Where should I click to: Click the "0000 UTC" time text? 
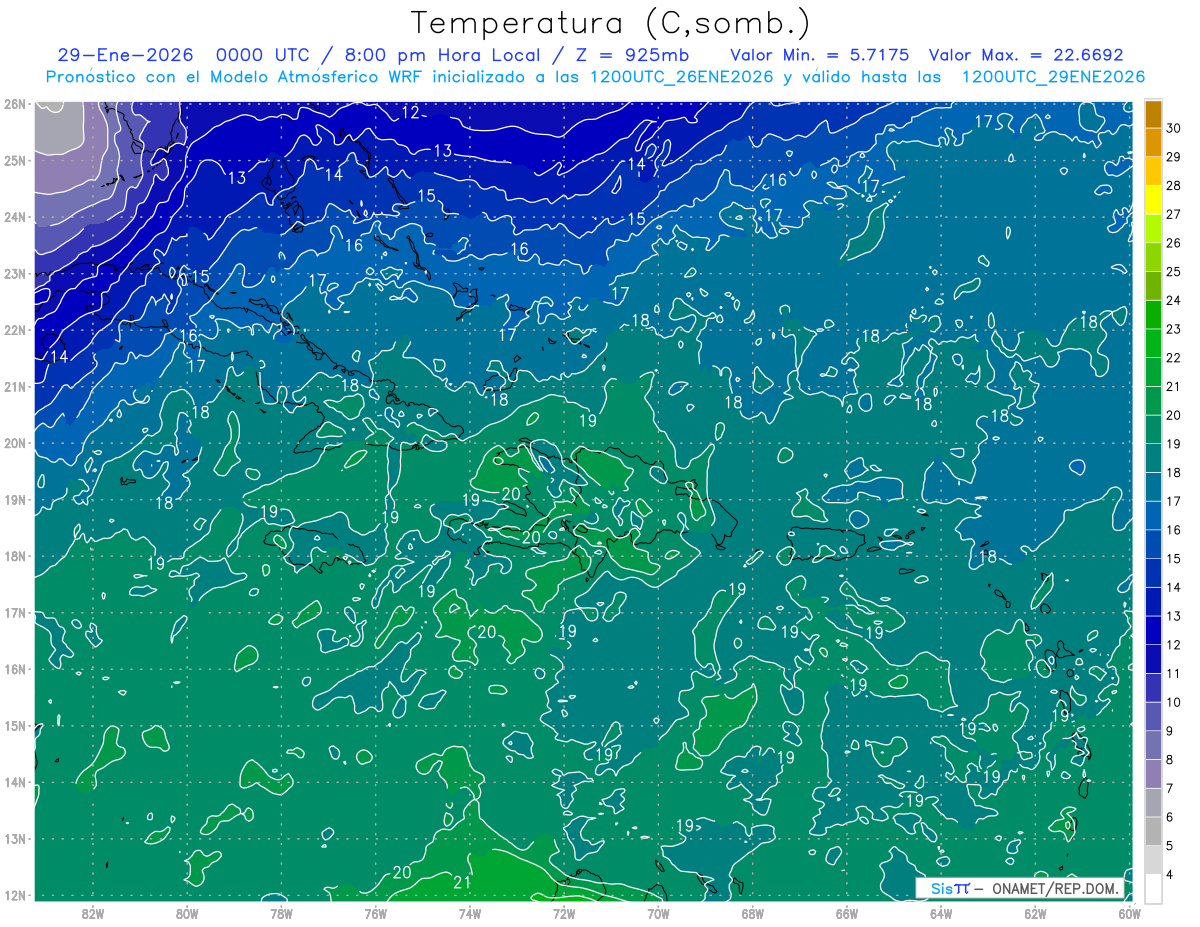263,55
